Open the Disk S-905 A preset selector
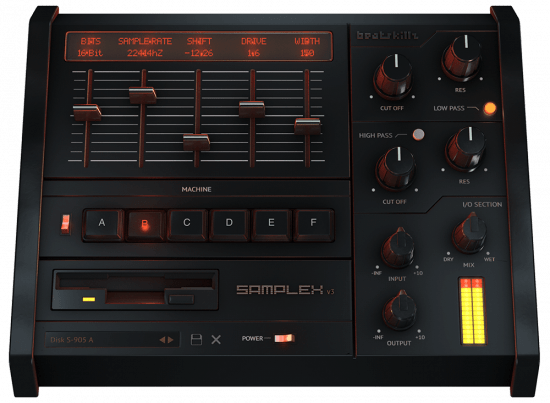The height and width of the screenshot is (403, 550). (x=112, y=340)
